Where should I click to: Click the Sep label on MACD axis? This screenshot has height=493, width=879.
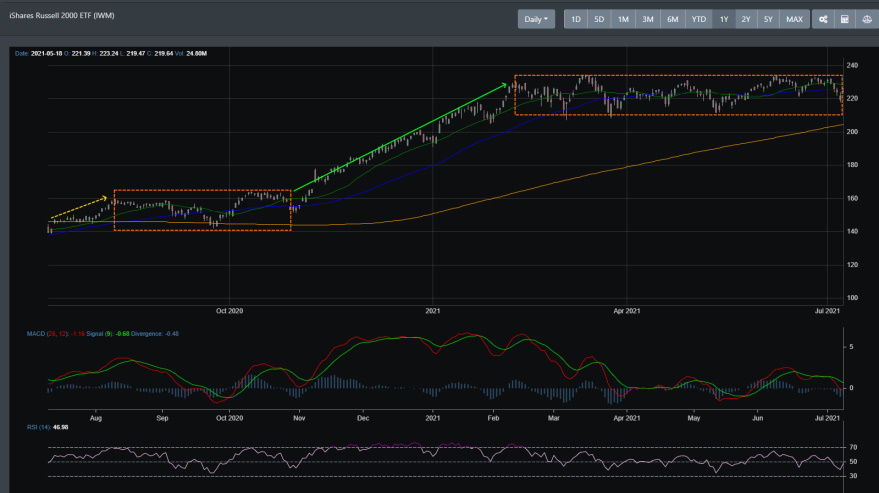(162, 418)
